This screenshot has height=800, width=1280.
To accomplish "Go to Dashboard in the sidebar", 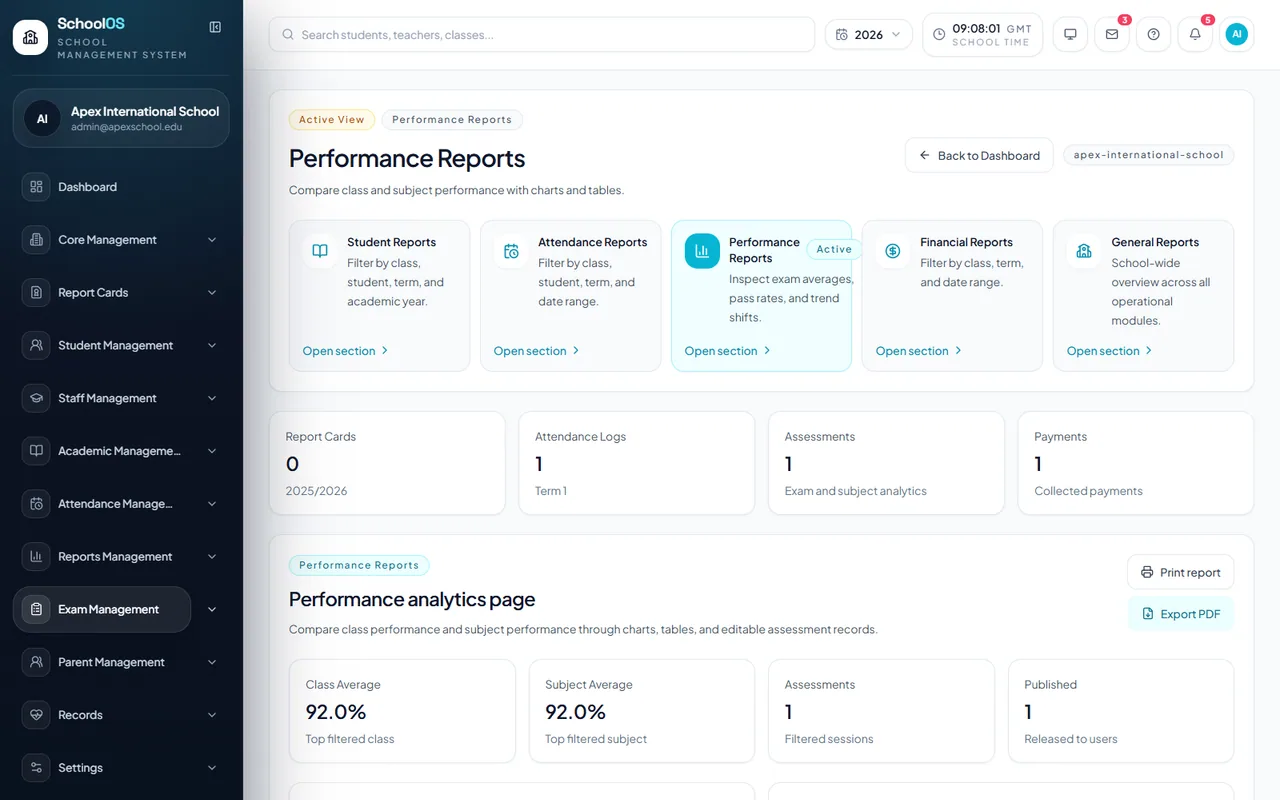I will pyautogui.click(x=121, y=187).
